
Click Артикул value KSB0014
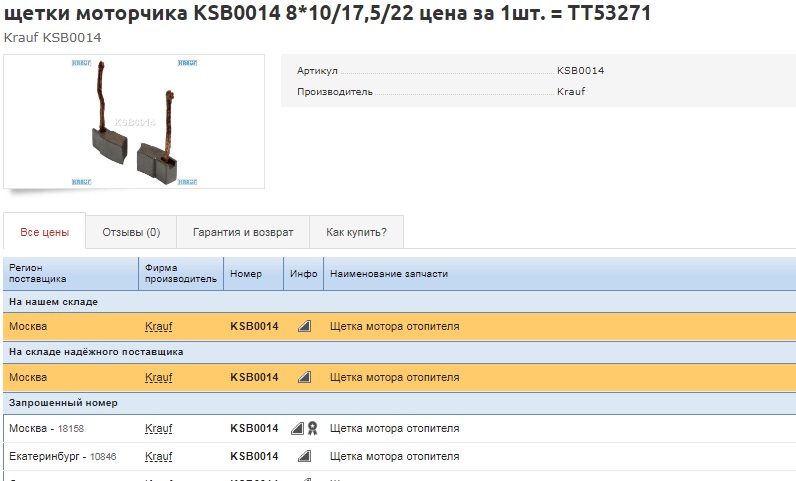(581, 71)
